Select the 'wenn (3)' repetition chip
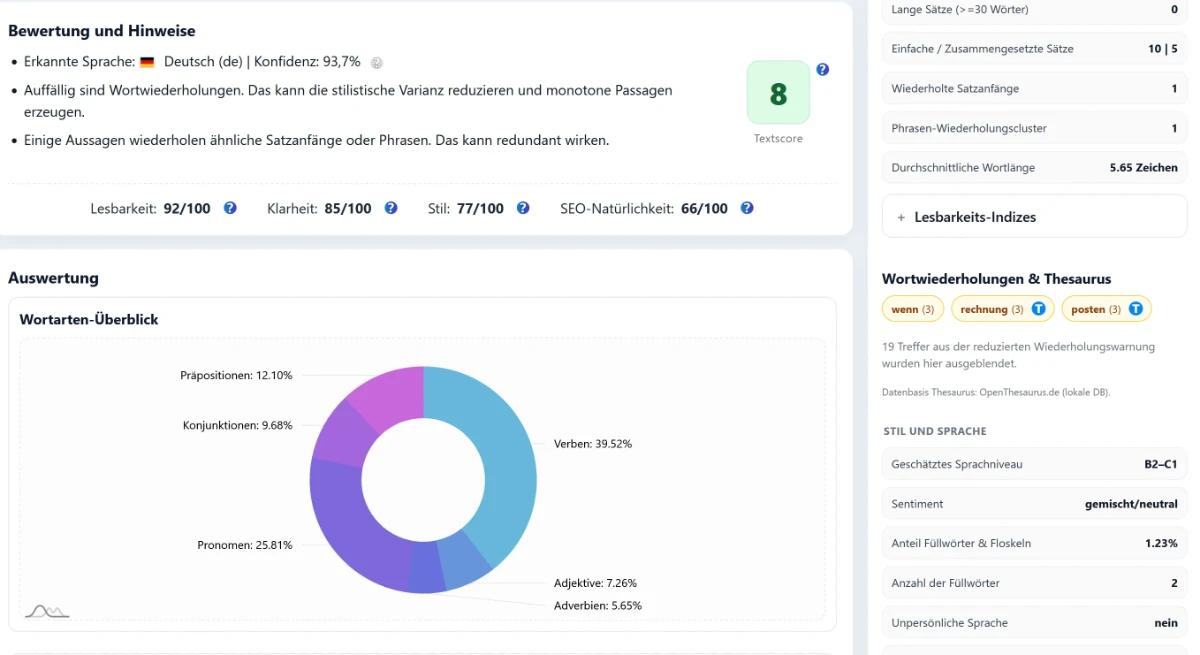 pos(912,309)
